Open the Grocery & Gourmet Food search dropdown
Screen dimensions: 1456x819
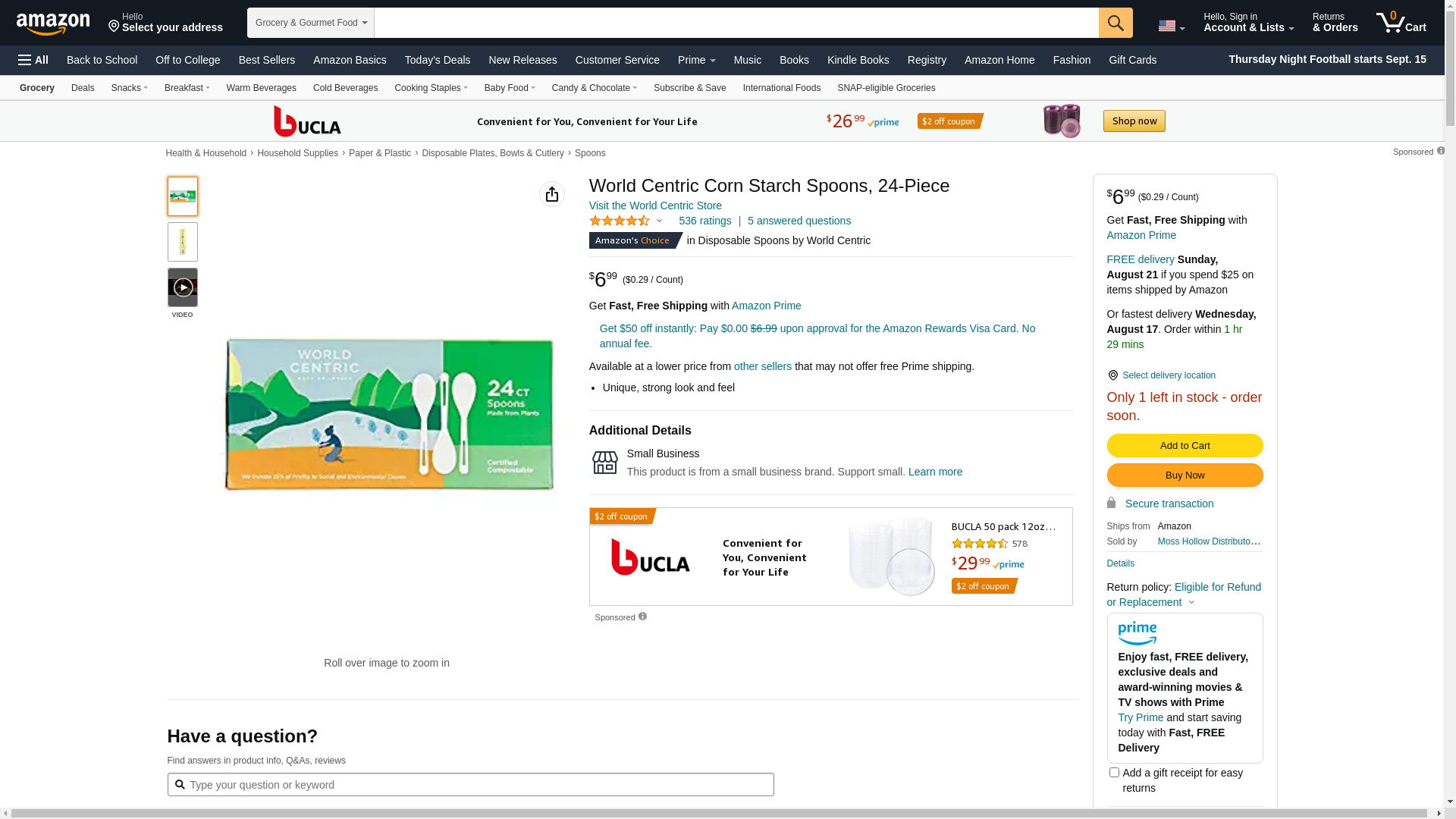click(x=310, y=23)
